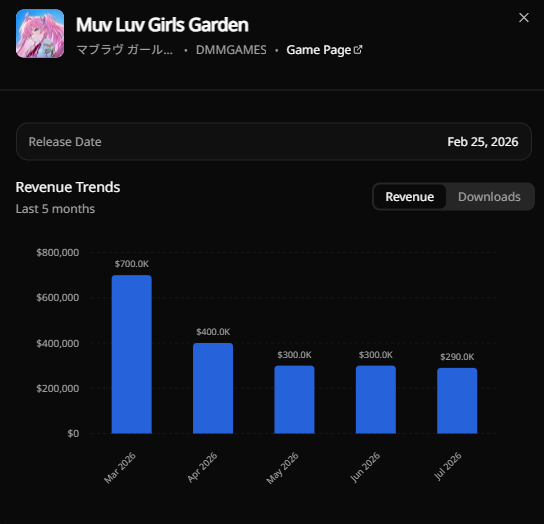Click the Jun 2026 x-axis label
This screenshot has width=544, height=524.
[365, 467]
